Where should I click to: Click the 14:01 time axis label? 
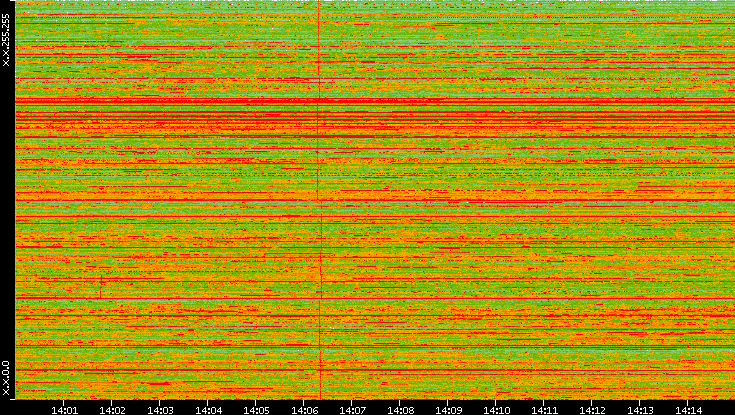coord(64,411)
